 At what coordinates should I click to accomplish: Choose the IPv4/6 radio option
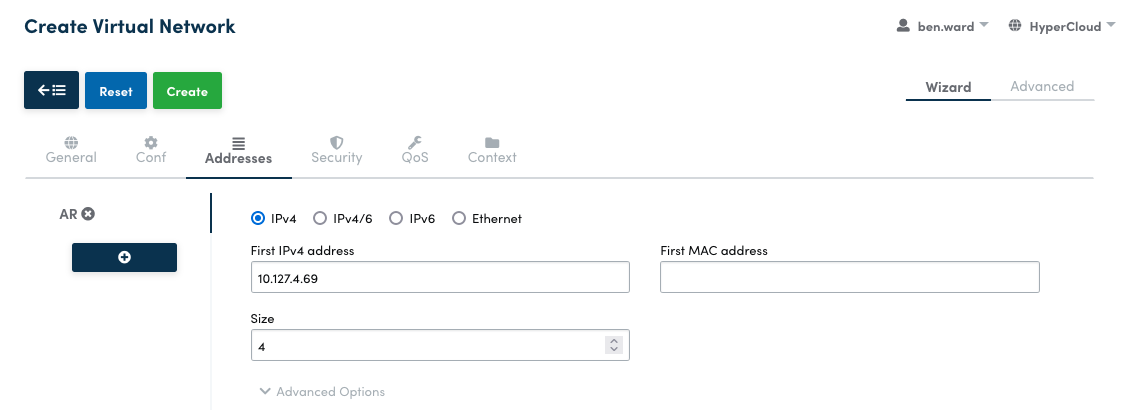click(x=320, y=218)
